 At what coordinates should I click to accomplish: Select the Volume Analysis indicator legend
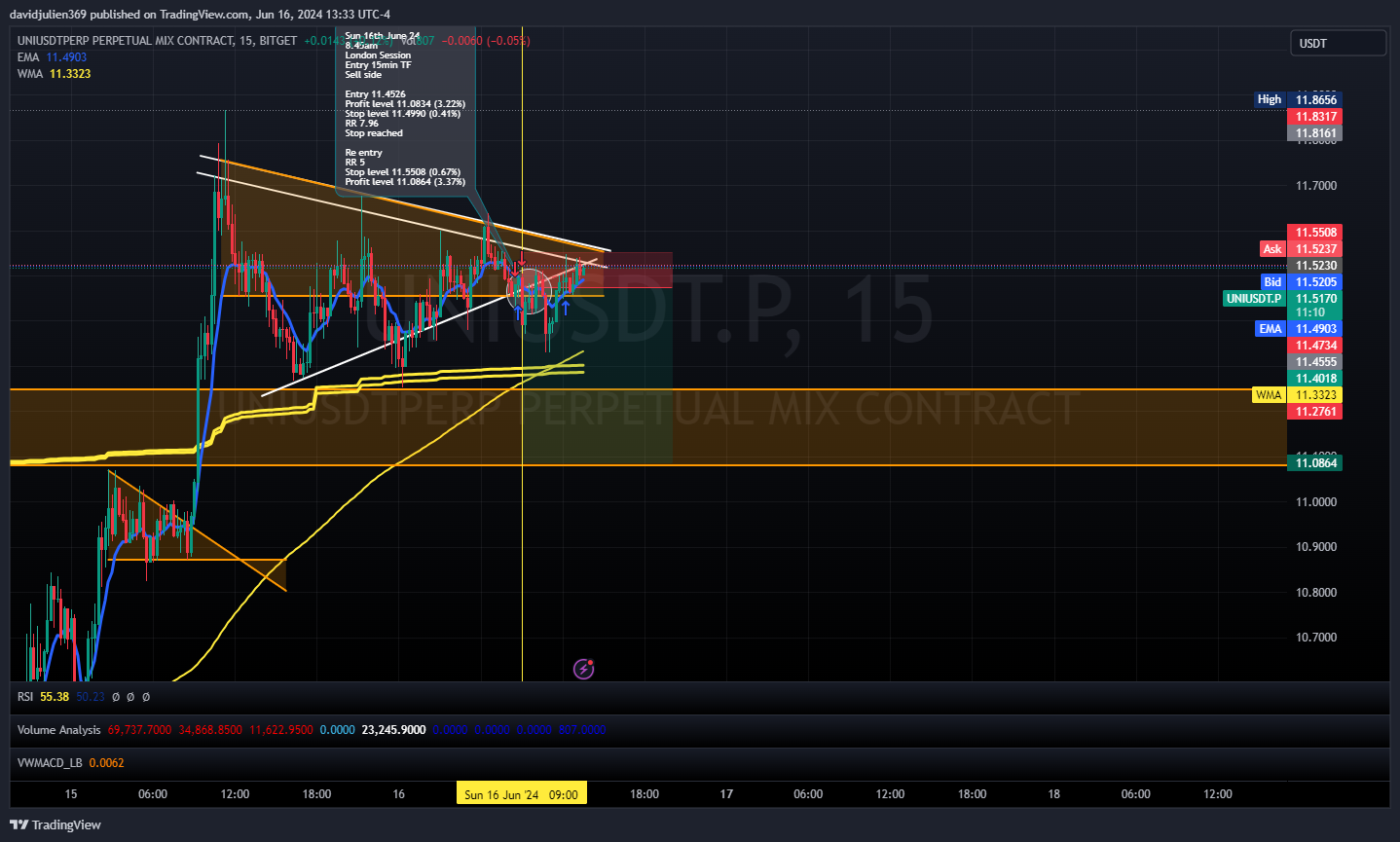[x=58, y=730]
